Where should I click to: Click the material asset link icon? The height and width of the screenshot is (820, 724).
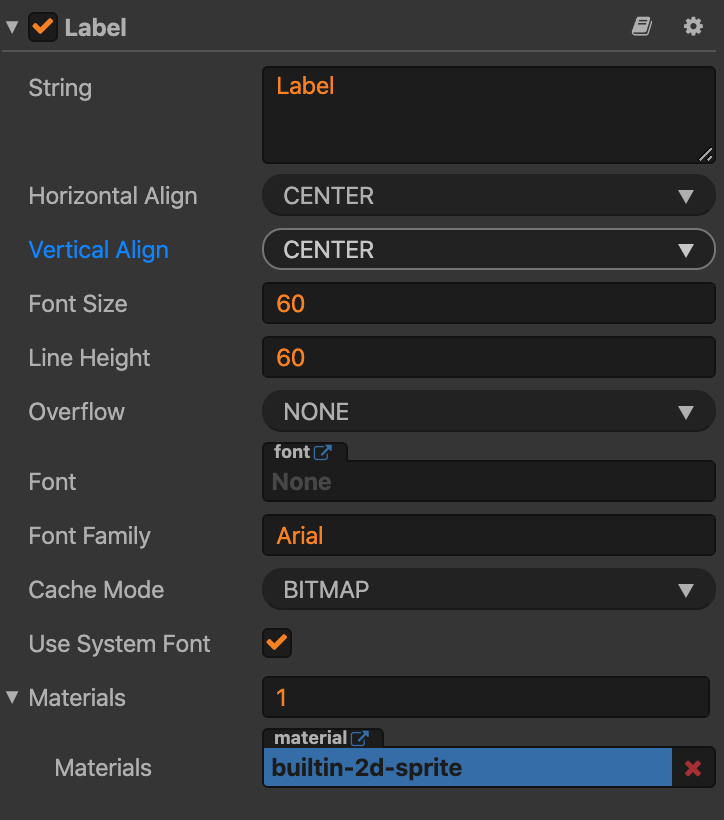tap(360, 738)
